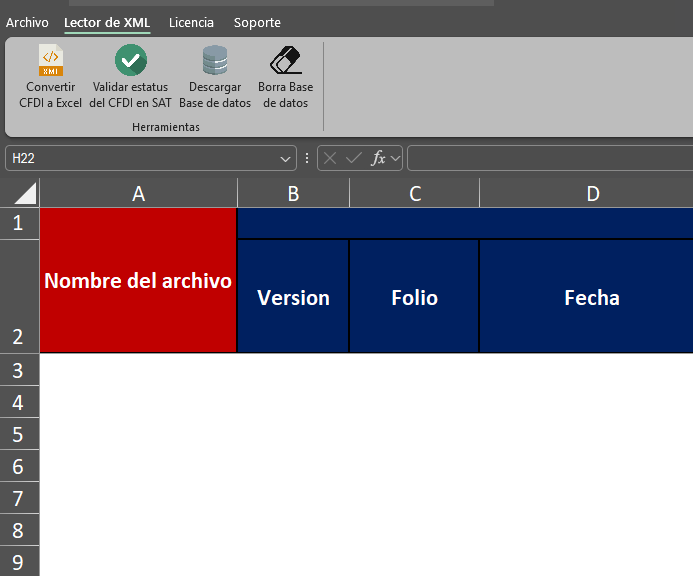Screen dimensions: 693x576
Task: Click the Fecha header cell
Action: click(591, 297)
